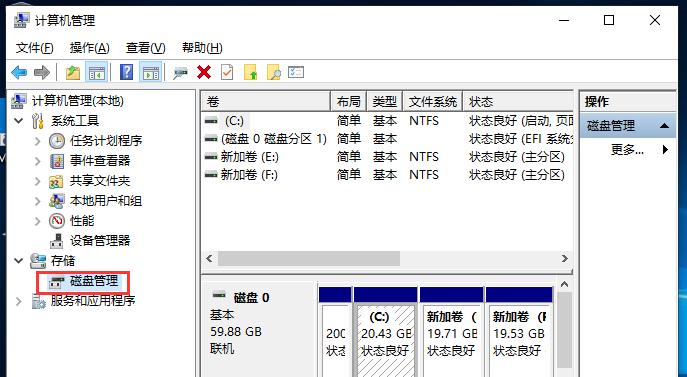Screen dimensions: 687x377
Task: Click the red X delete icon
Action: click(204, 72)
